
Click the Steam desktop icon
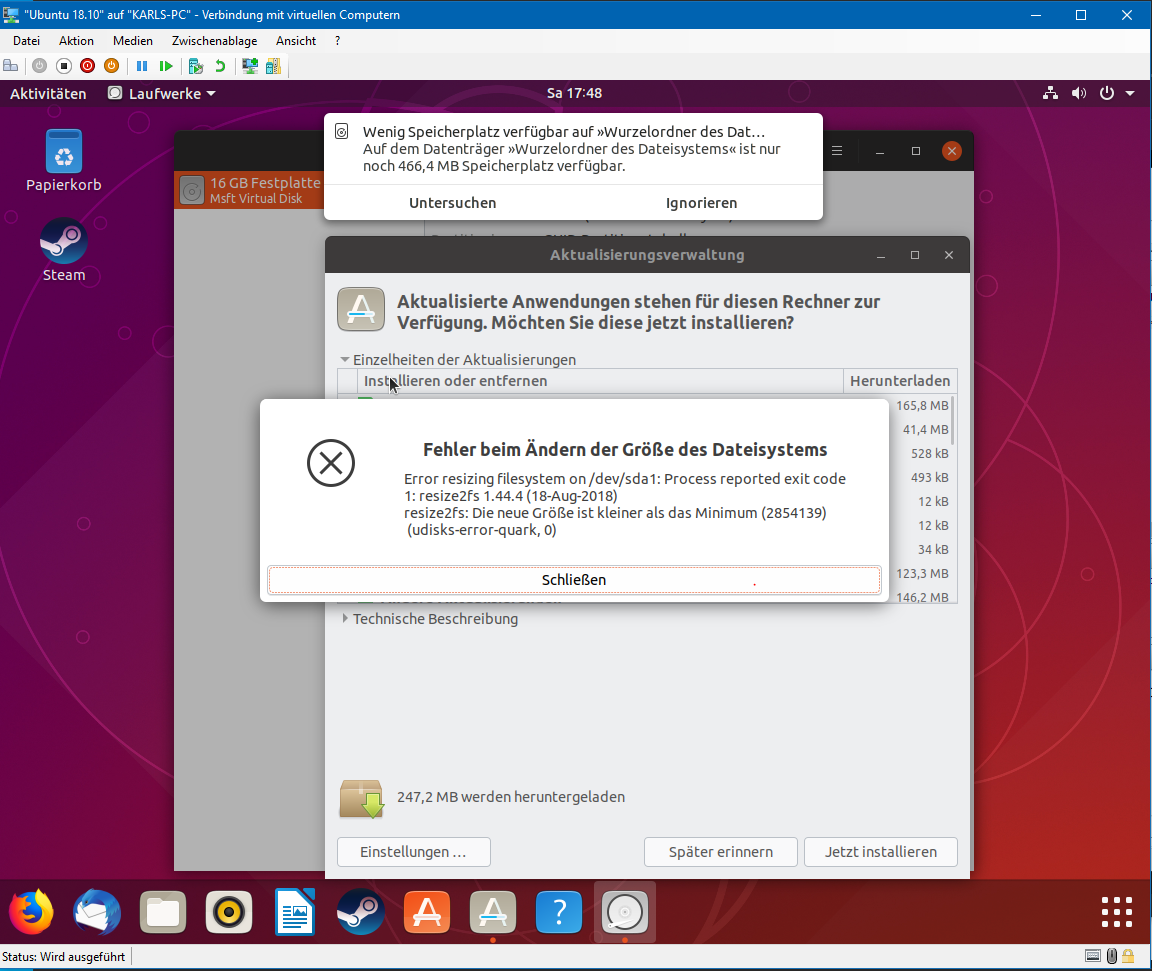click(64, 250)
